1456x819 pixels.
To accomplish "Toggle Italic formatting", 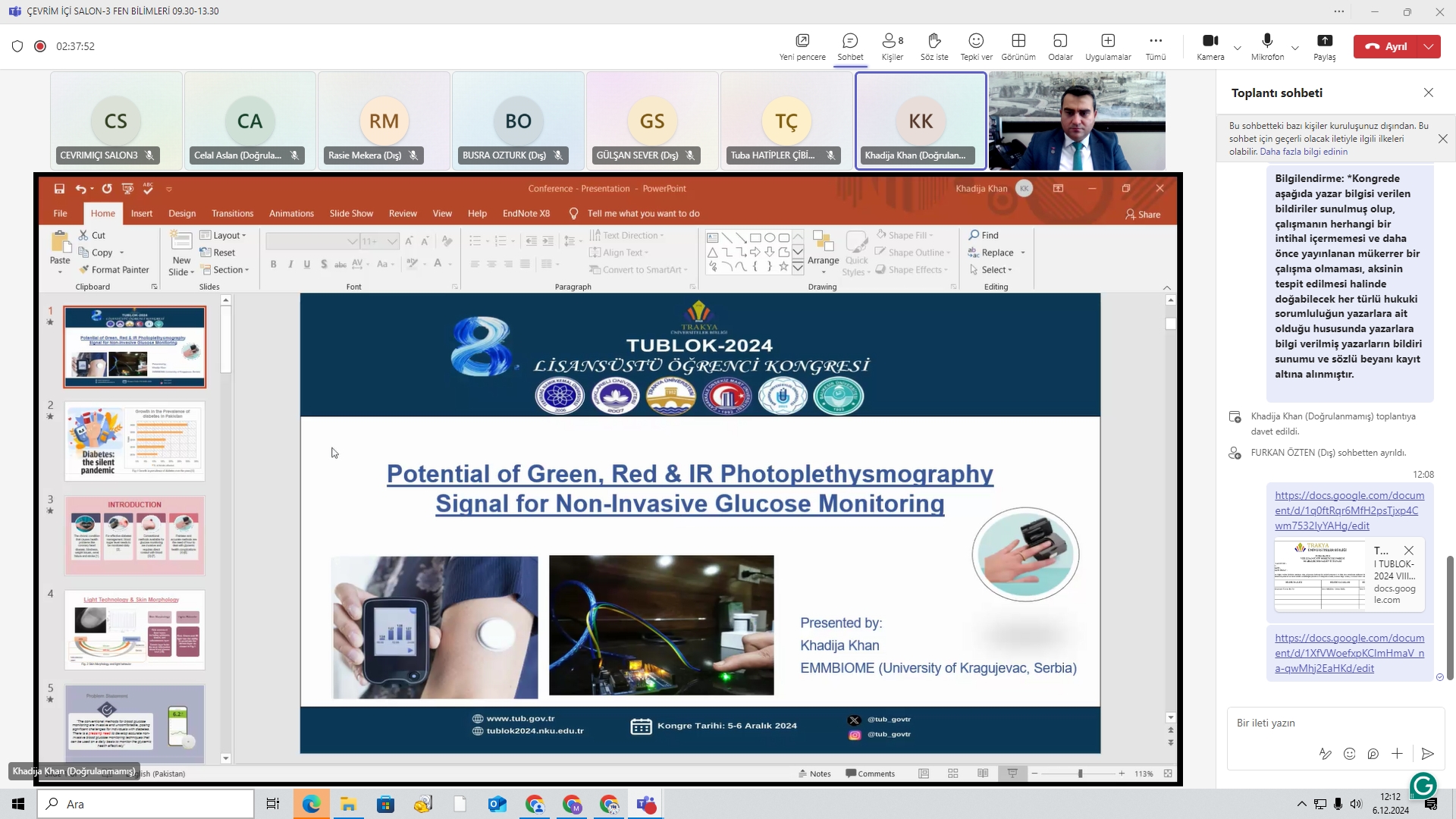I will [290, 264].
